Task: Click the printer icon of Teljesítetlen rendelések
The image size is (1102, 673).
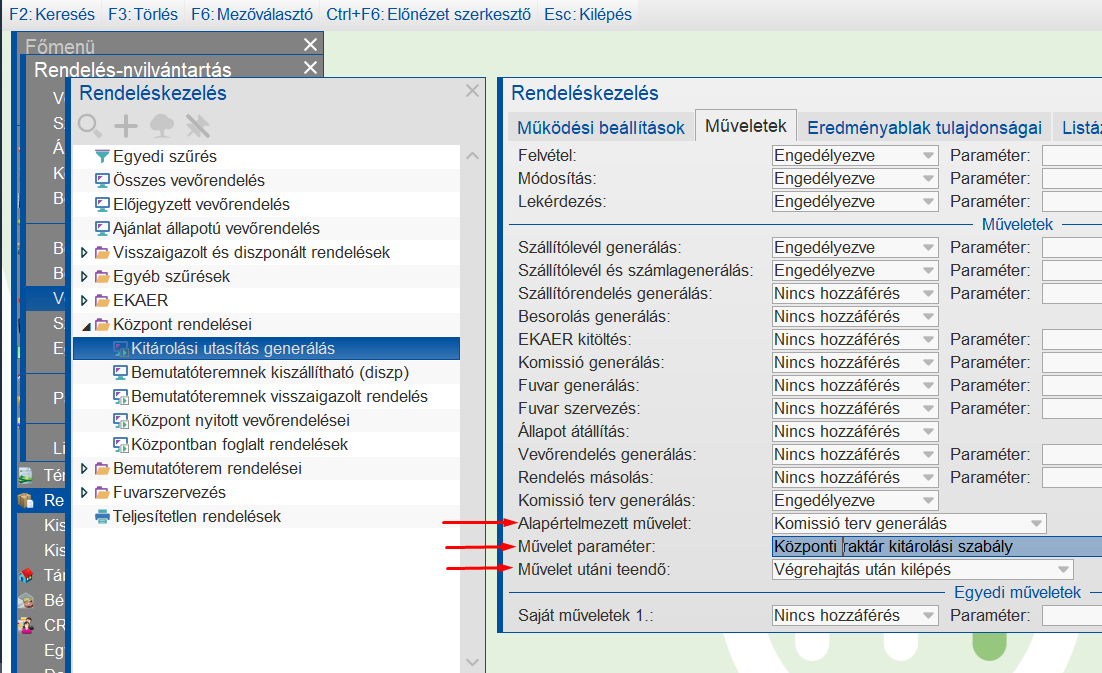Action: pyautogui.click(x=103, y=516)
